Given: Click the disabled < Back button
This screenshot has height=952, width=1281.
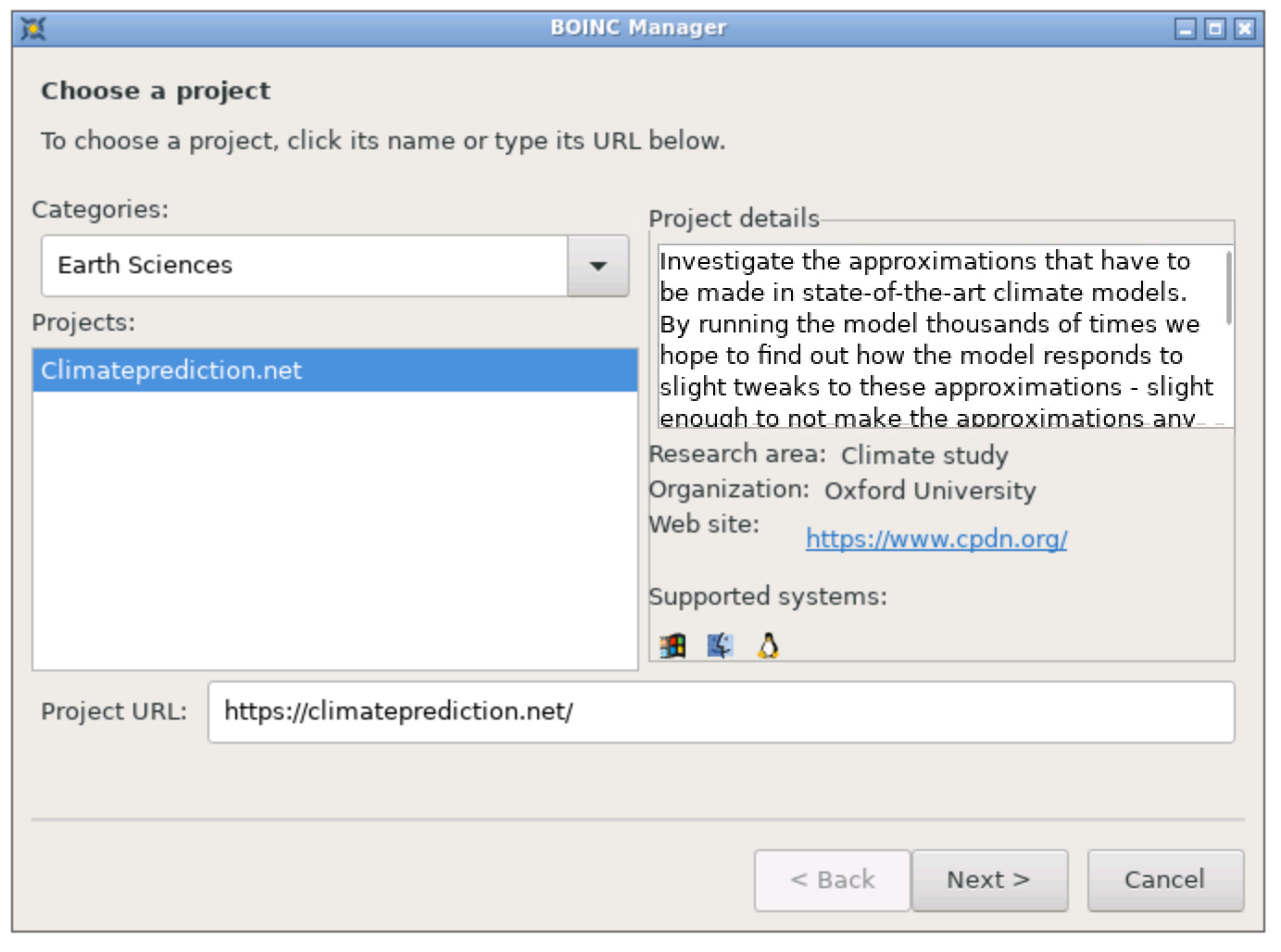Looking at the screenshot, I should pyautogui.click(x=832, y=880).
